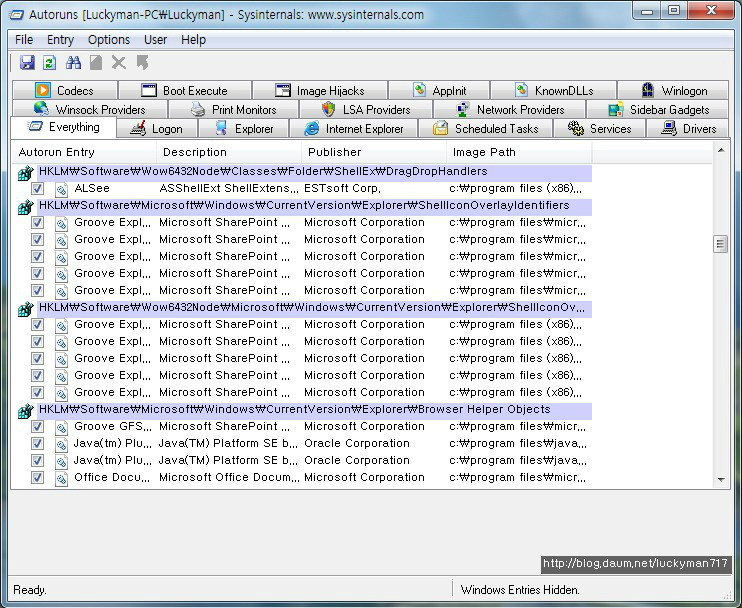The image size is (742, 608).
Task: Uncheck the Office Docu... entry checkbox
Action: [x=37, y=478]
